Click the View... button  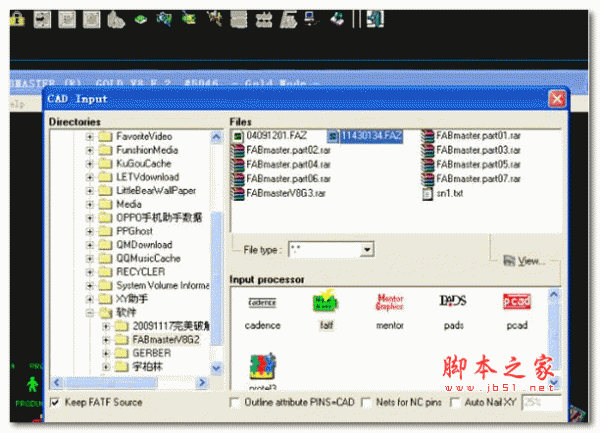click(525, 261)
